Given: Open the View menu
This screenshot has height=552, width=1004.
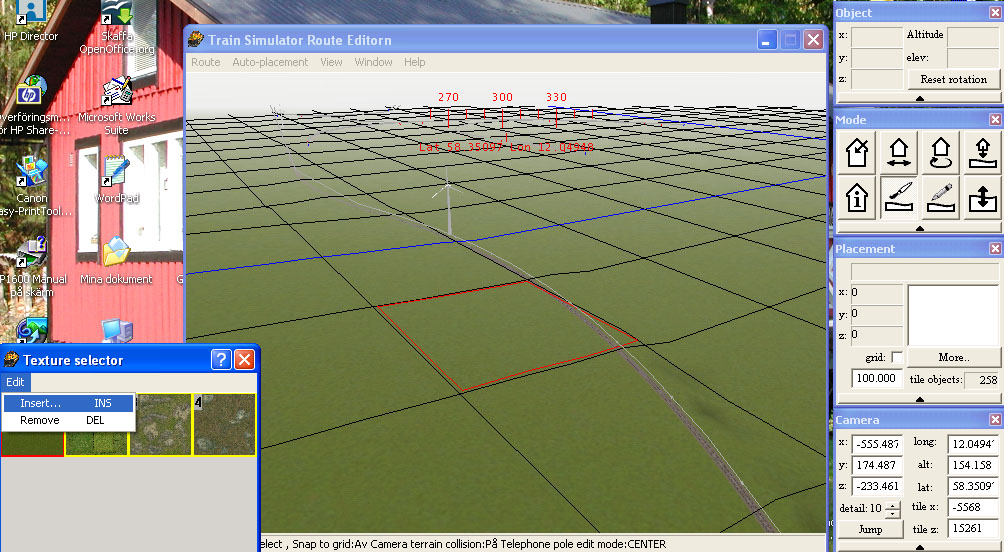Looking at the screenshot, I should click(x=331, y=62).
